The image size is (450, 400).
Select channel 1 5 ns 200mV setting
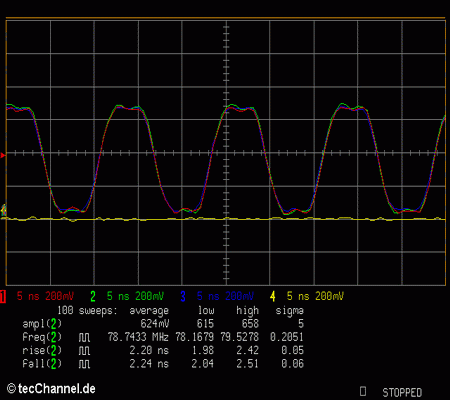[x=45, y=296]
